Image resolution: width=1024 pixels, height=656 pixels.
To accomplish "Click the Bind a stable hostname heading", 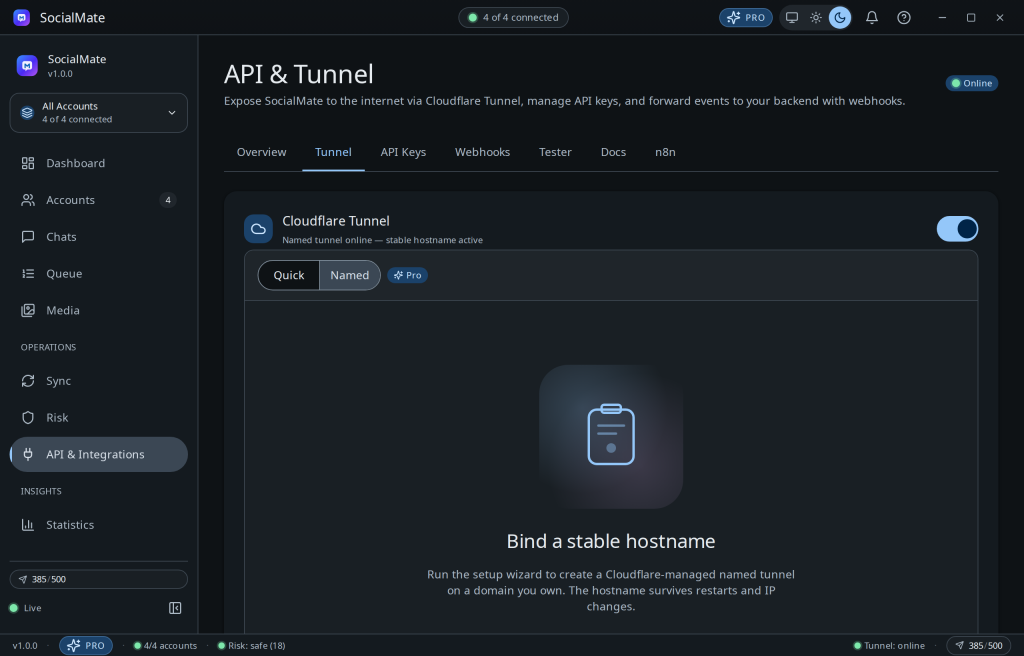I will [x=611, y=541].
